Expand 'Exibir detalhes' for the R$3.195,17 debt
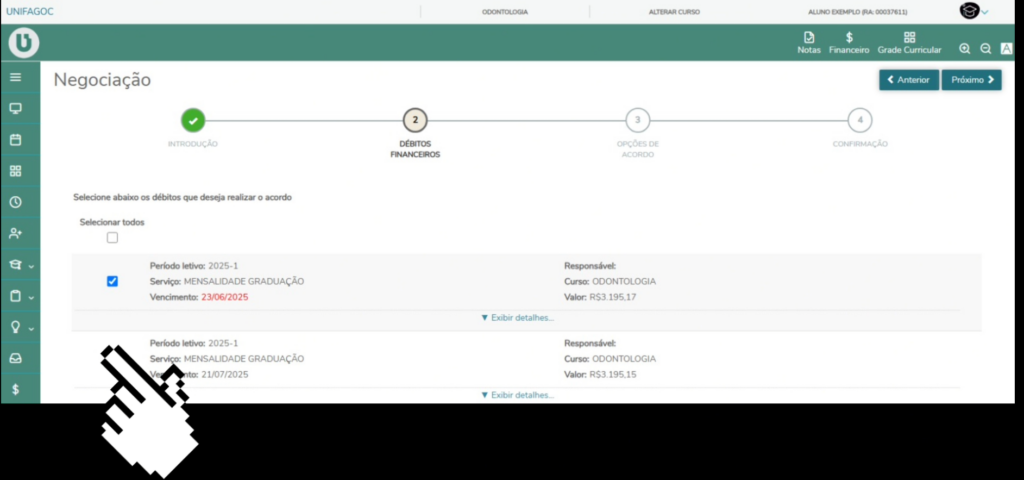The width and height of the screenshot is (1024, 480). coord(517,318)
